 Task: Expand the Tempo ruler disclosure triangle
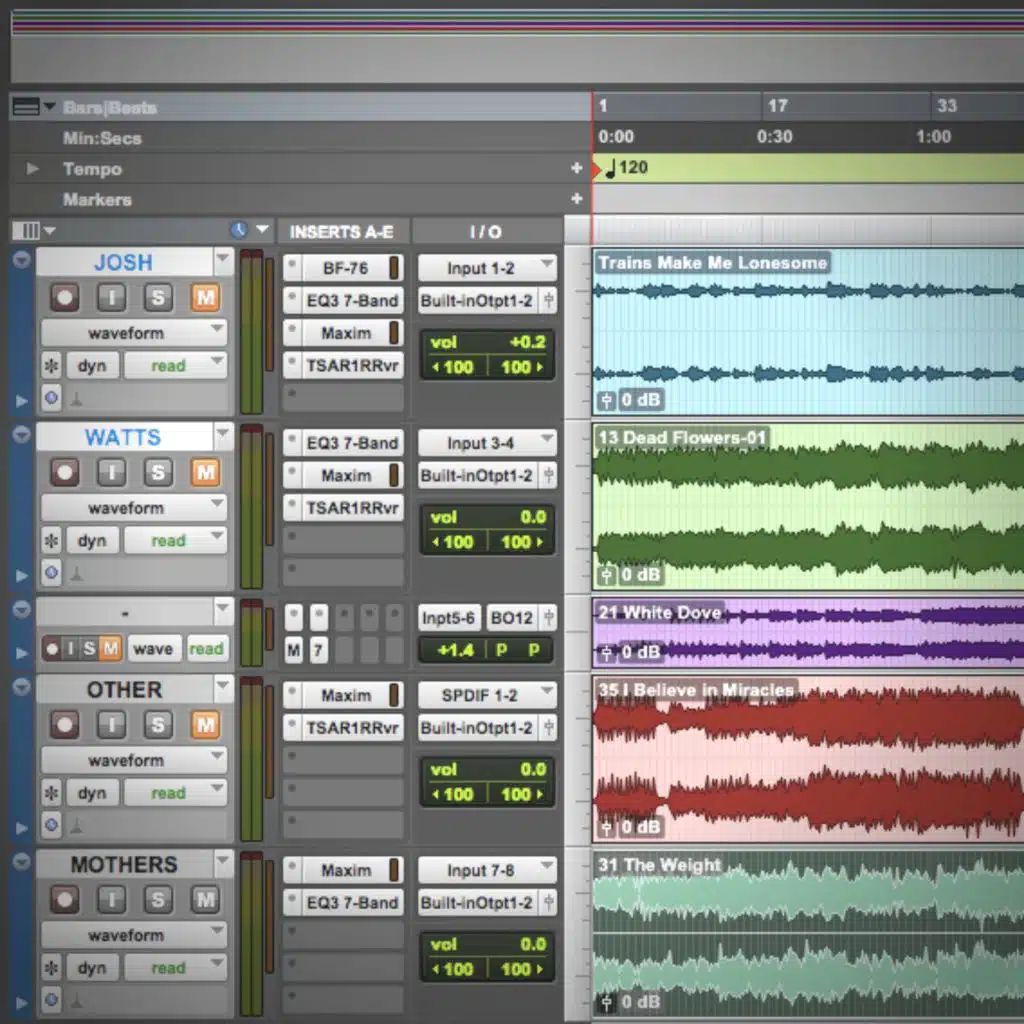[x=33, y=169]
